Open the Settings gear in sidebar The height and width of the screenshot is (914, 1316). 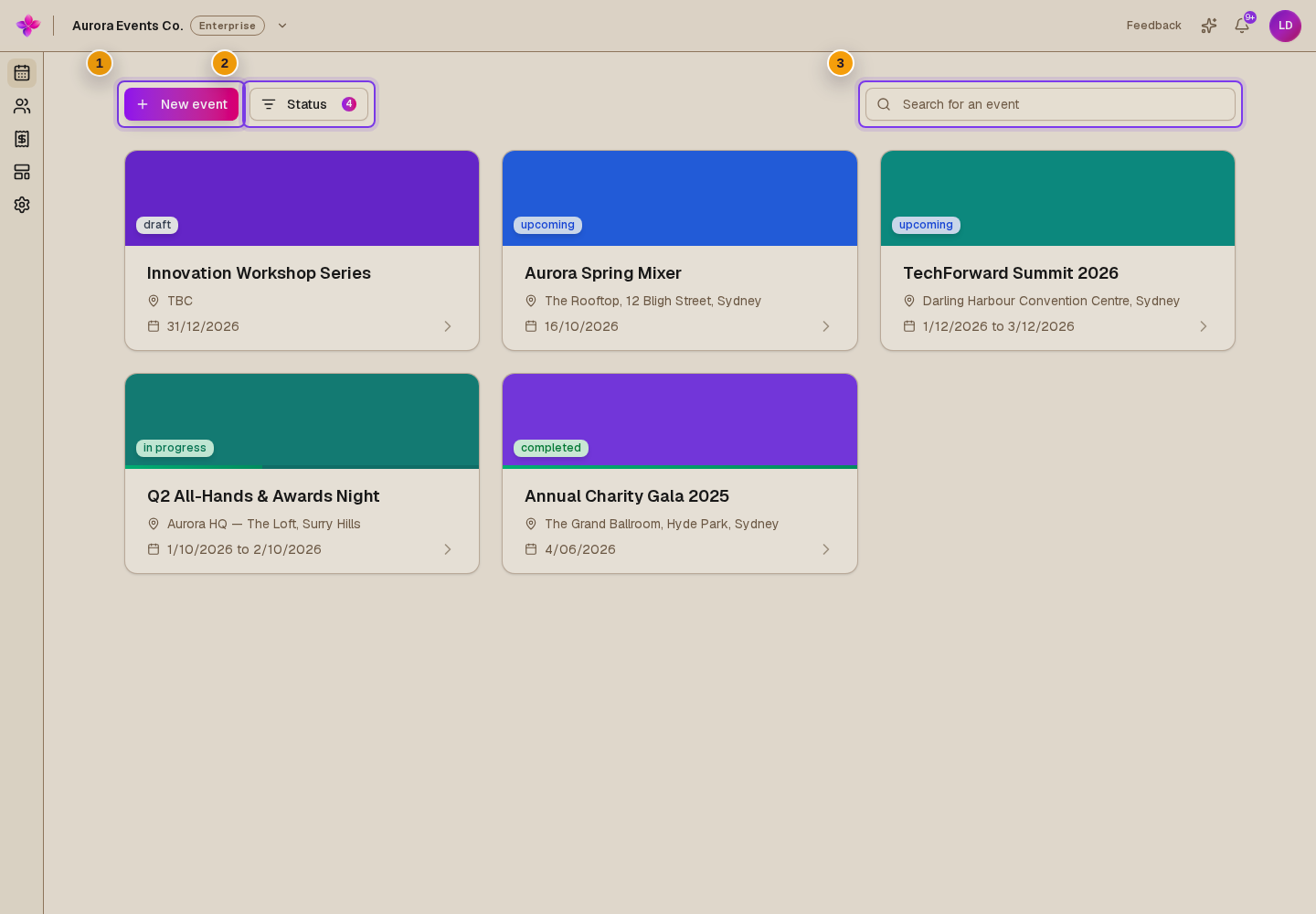[x=22, y=205]
